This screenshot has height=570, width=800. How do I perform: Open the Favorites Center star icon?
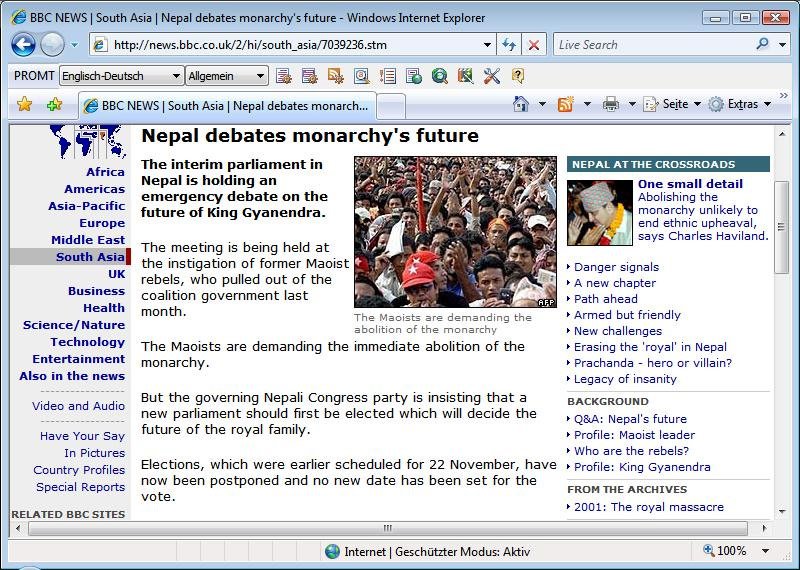(24, 104)
